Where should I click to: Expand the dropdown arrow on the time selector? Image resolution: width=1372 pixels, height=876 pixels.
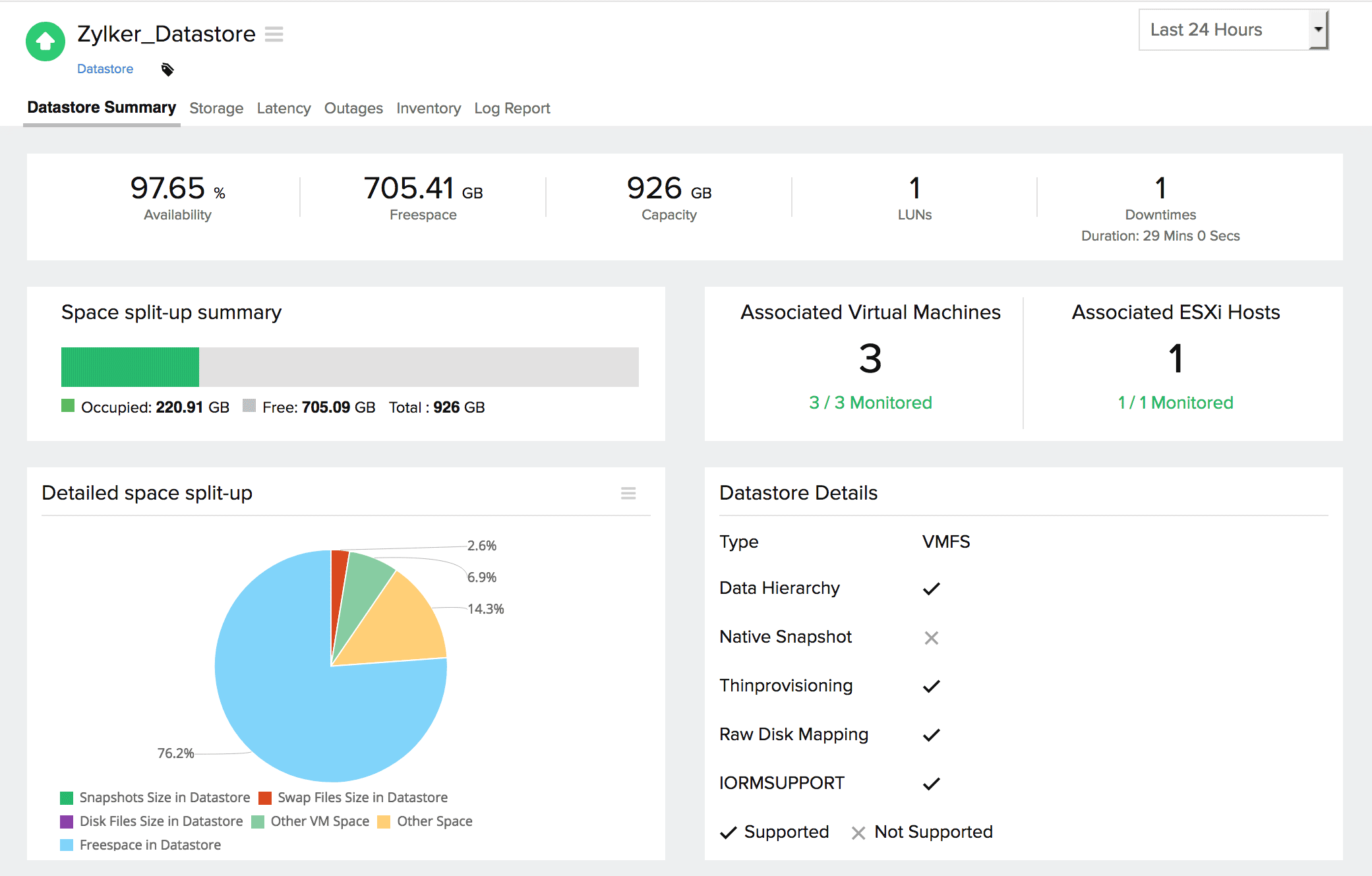[x=1317, y=30]
